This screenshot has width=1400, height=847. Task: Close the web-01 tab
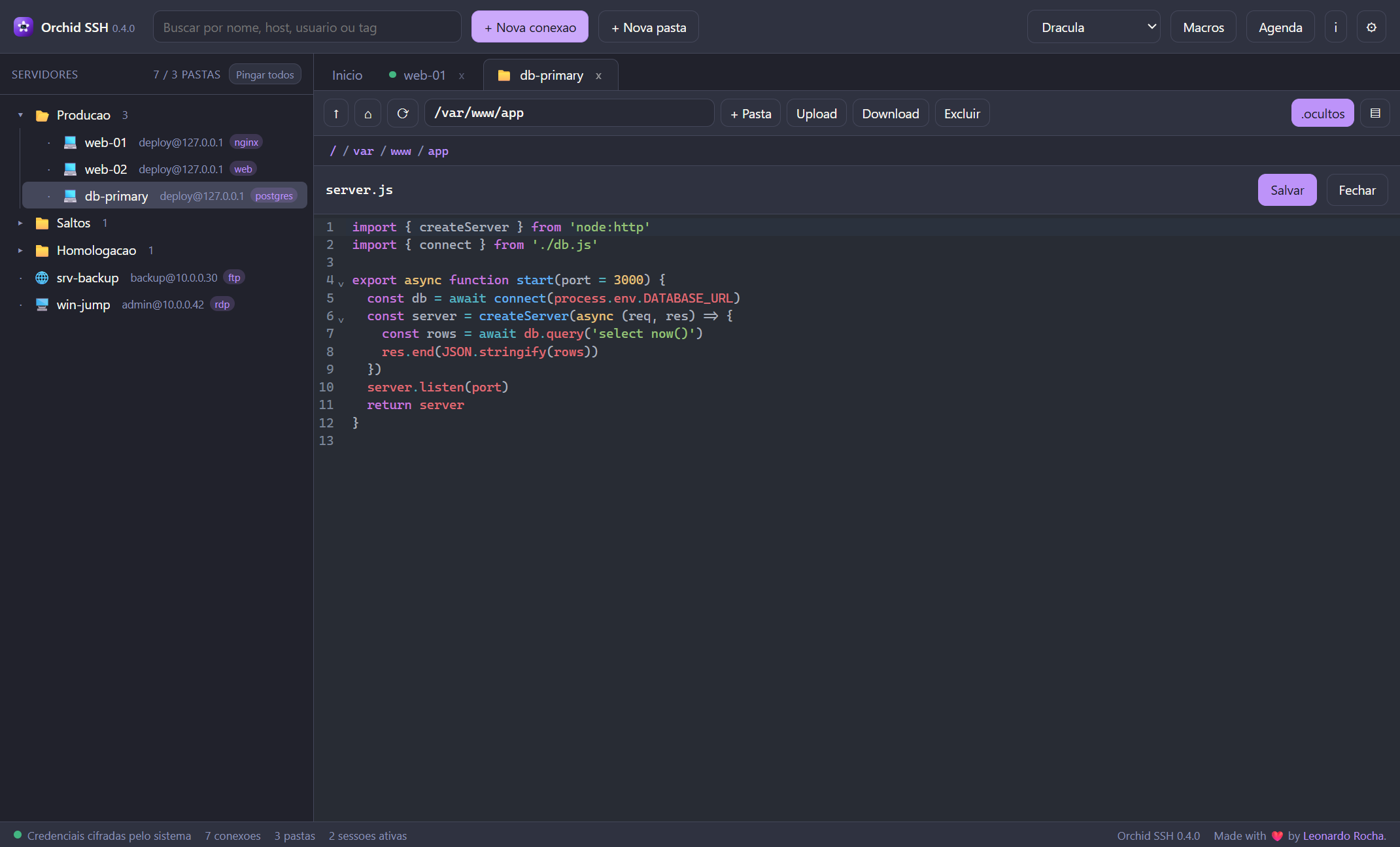pos(462,76)
